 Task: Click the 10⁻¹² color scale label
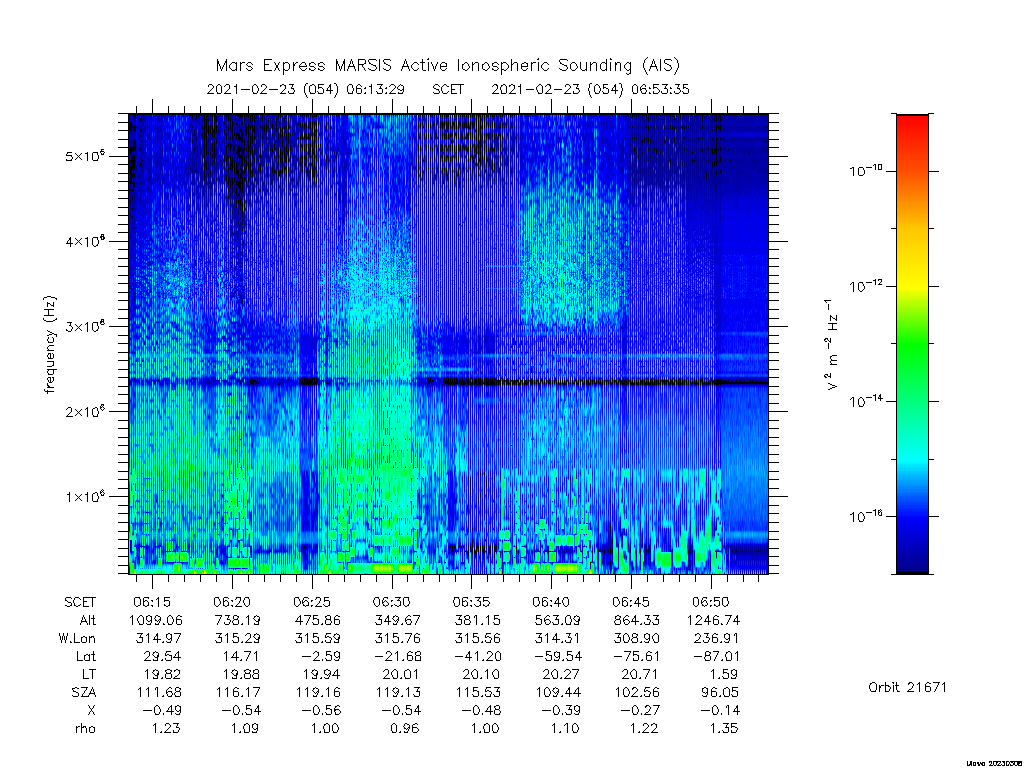tap(866, 285)
